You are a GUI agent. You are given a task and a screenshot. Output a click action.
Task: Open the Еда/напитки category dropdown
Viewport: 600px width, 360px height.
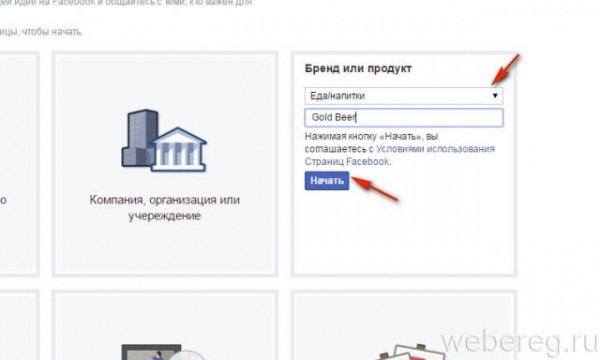404,96
